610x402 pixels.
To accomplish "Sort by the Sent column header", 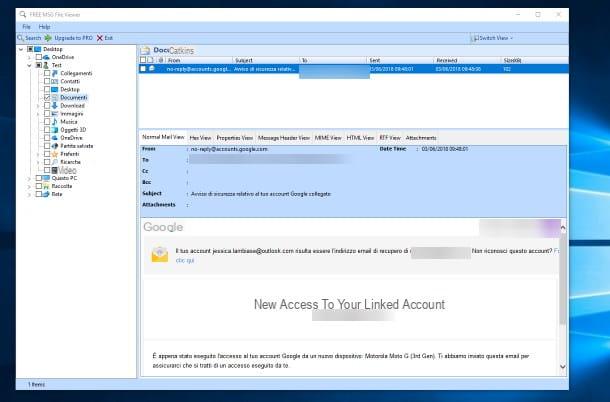I will (x=400, y=60).
